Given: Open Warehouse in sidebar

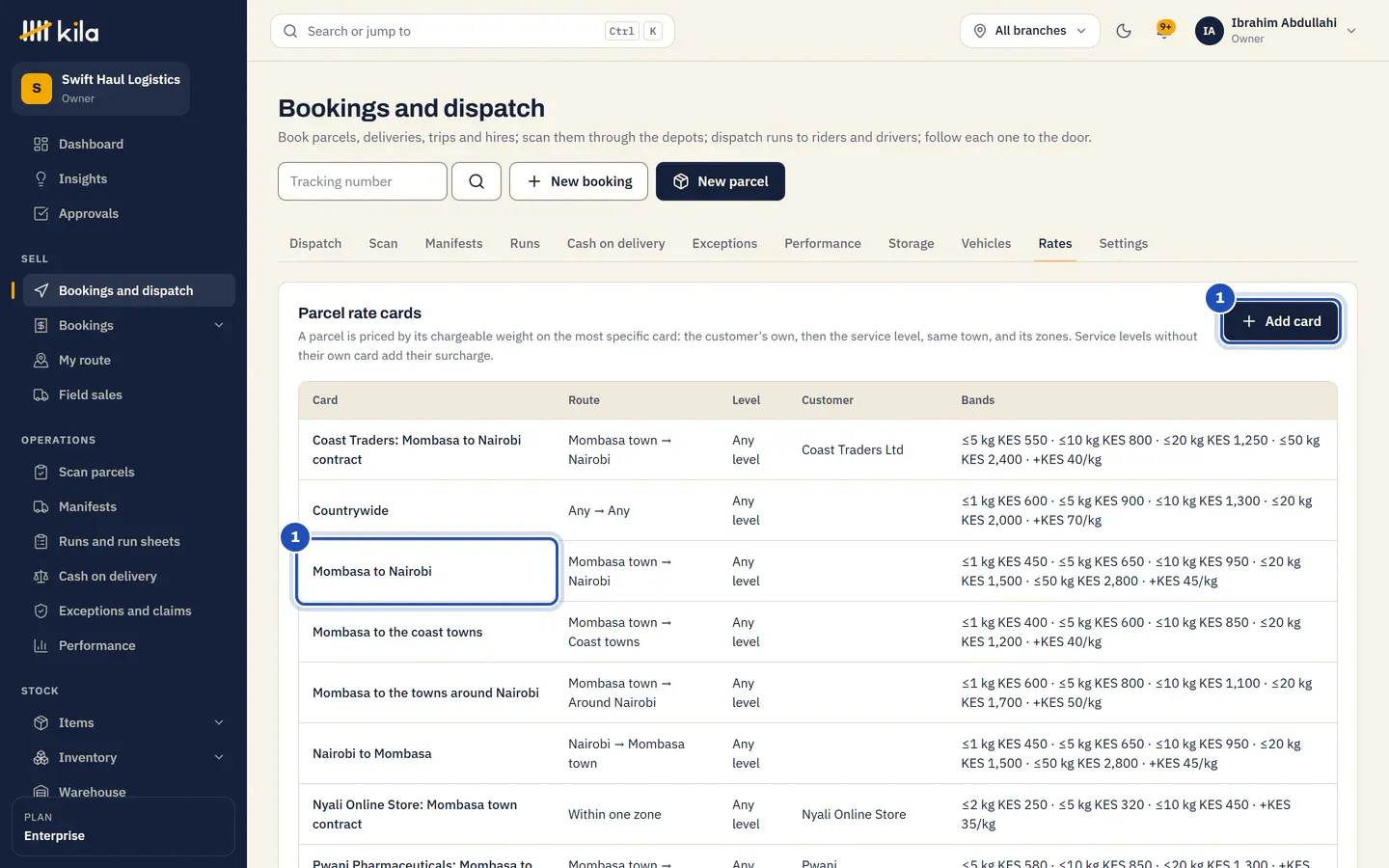Looking at the screenshot, I should point(129,792).
